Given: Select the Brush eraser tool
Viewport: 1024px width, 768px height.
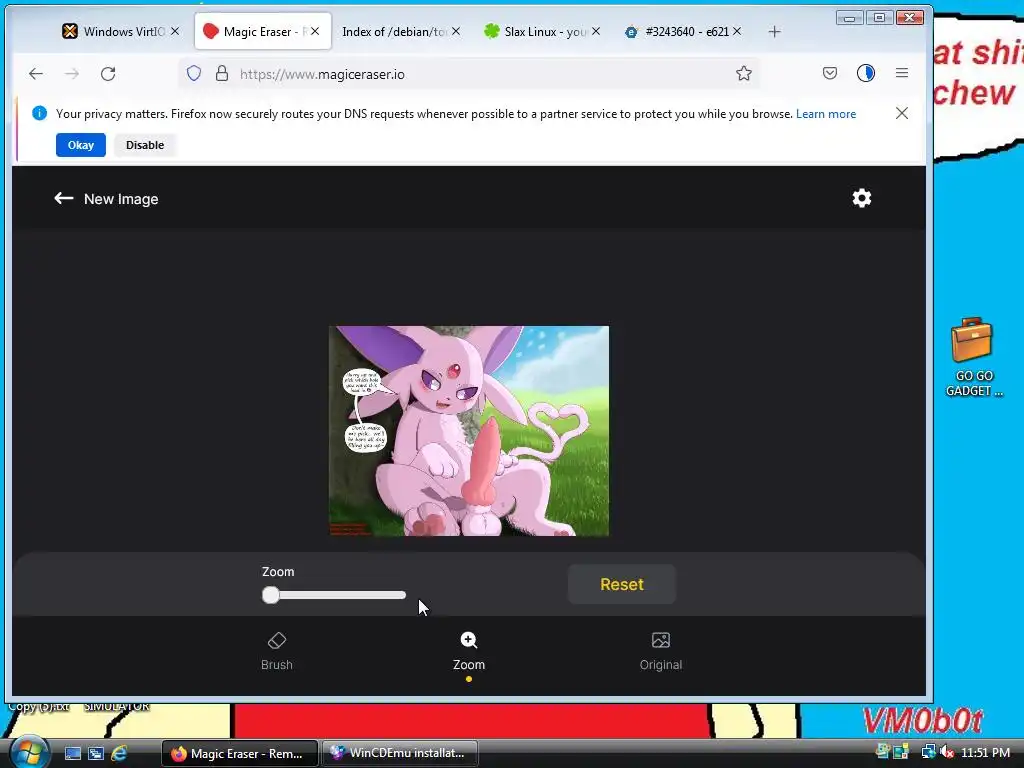Looking at the screenshot, I should click(277, 651).
